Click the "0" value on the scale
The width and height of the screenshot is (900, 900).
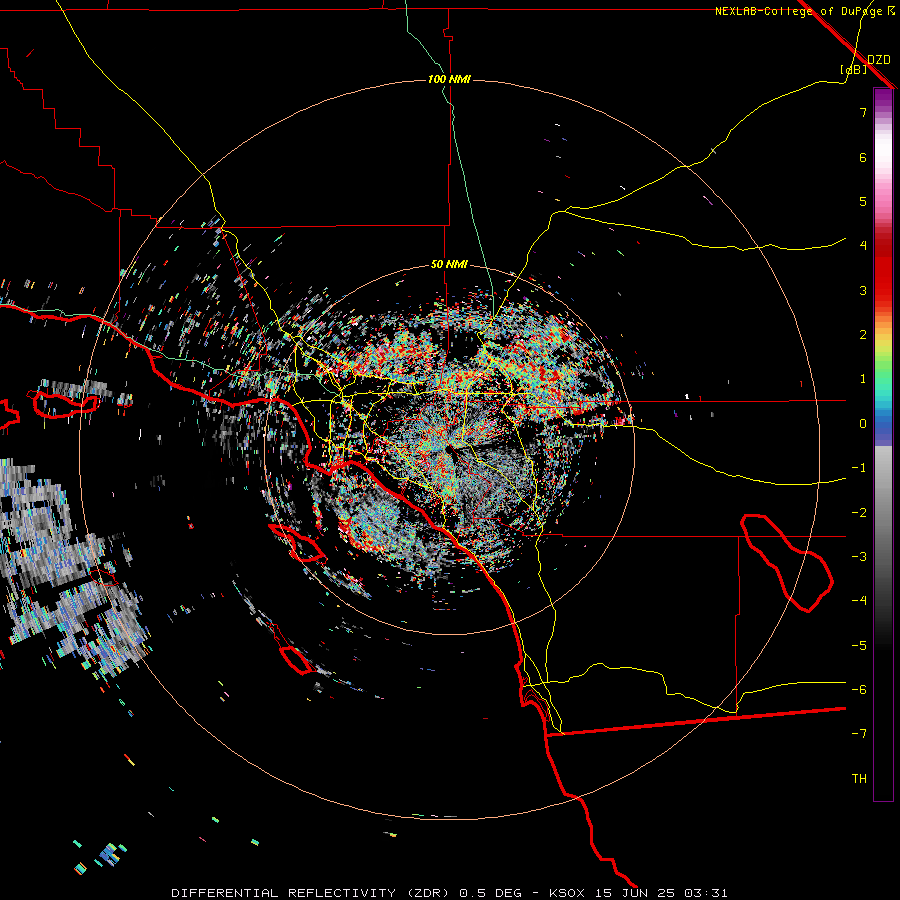863,424
